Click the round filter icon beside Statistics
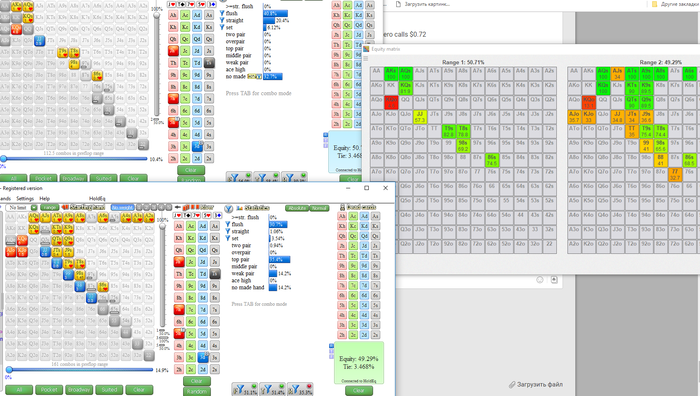 click(x=228, y=208)
